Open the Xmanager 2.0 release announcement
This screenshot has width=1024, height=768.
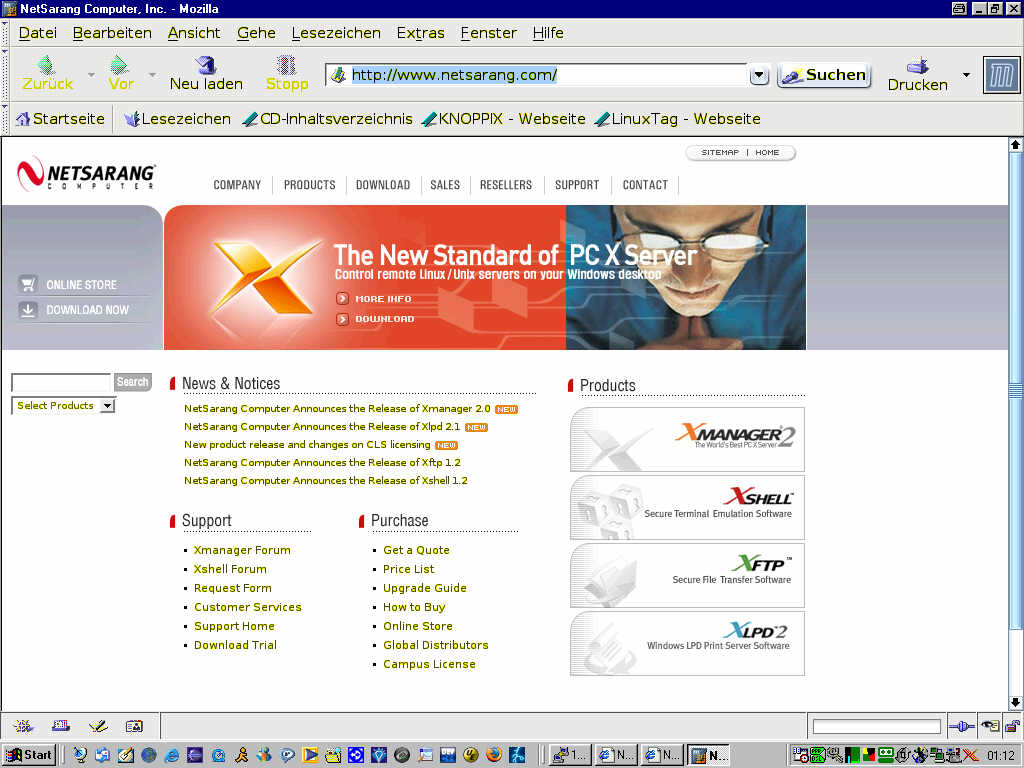(337, 409)
